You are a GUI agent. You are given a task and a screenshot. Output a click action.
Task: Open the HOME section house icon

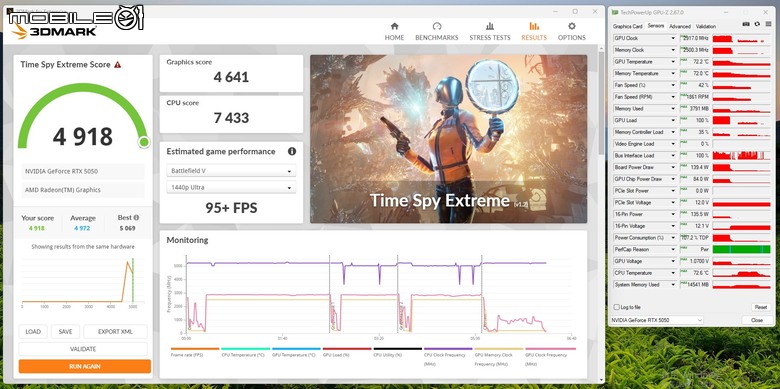coord(394,26)
